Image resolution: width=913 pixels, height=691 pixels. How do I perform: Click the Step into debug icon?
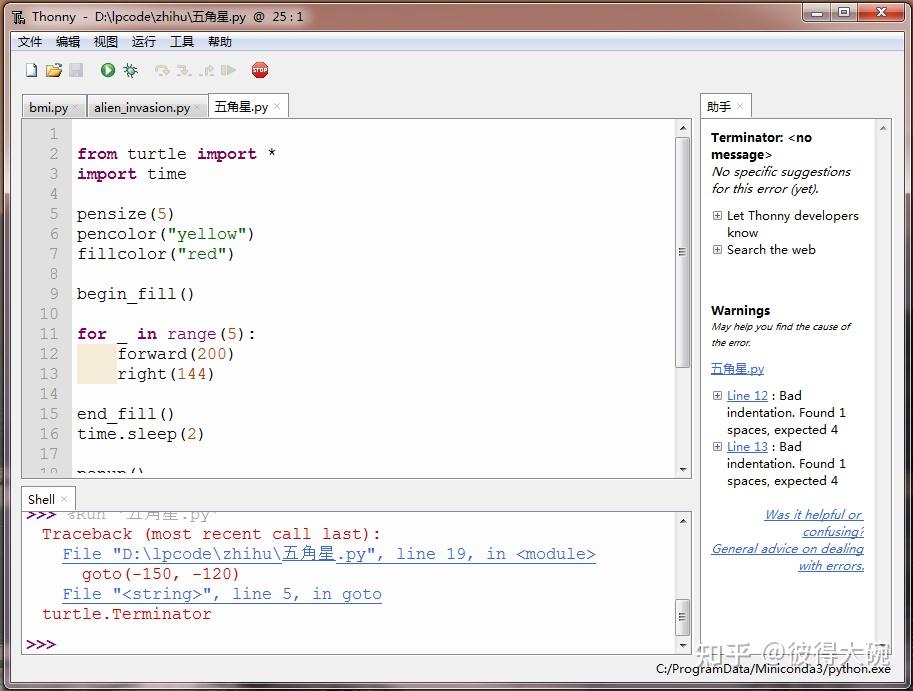pyautogui.click(x=182, y=69)
